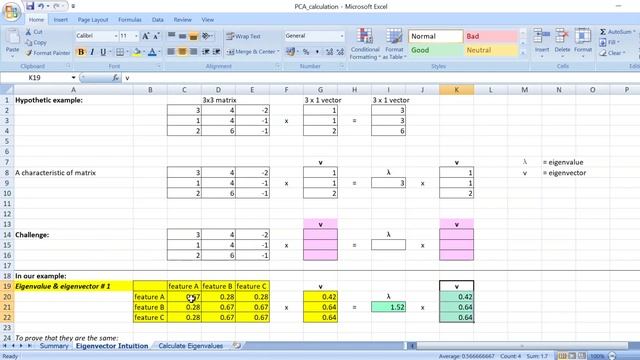Apply the Good cell style
The width and height of the screenshot is (640, 360).
436,50
